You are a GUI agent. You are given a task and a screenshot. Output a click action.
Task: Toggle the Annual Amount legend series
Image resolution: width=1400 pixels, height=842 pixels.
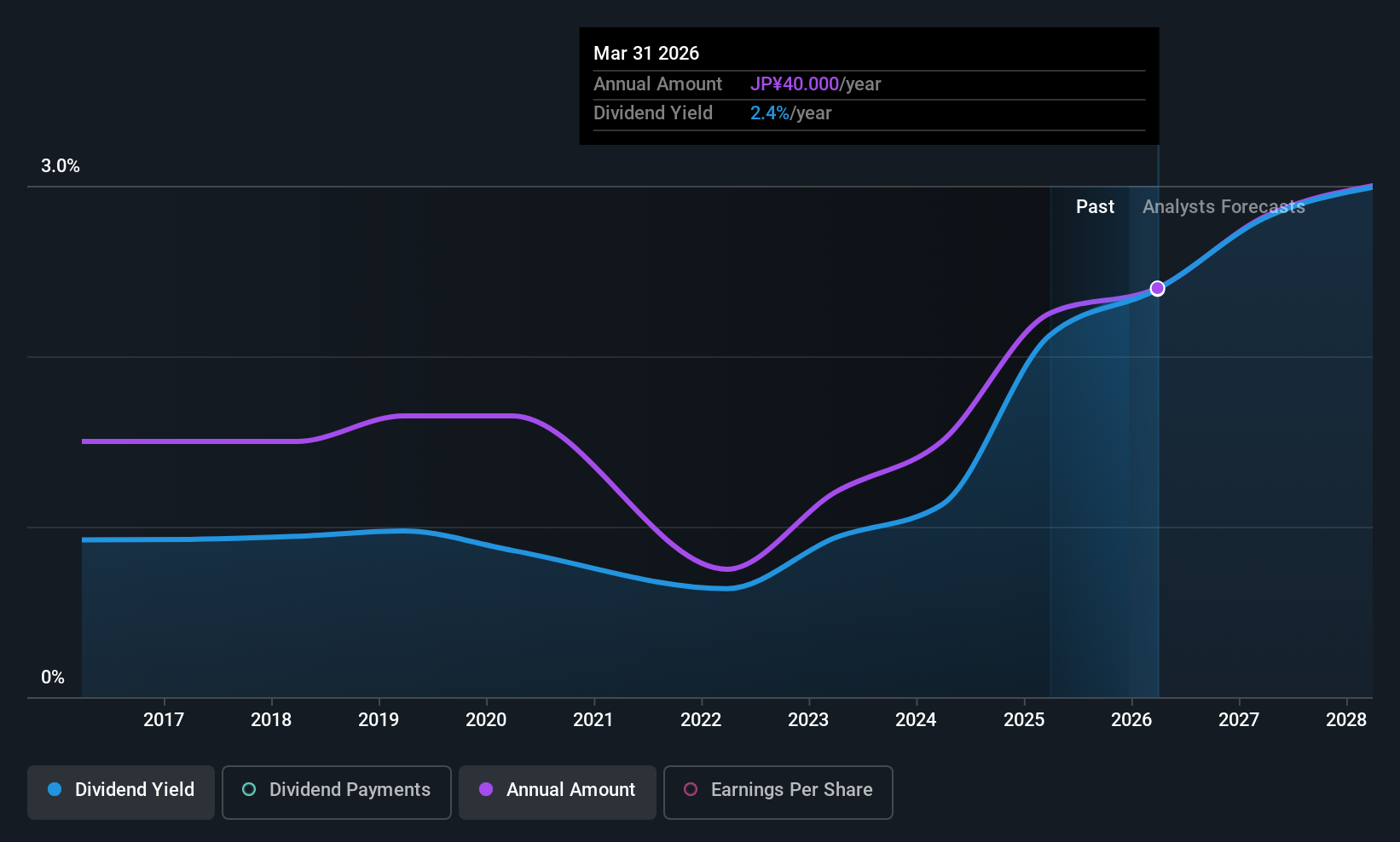tap(558, 793)
